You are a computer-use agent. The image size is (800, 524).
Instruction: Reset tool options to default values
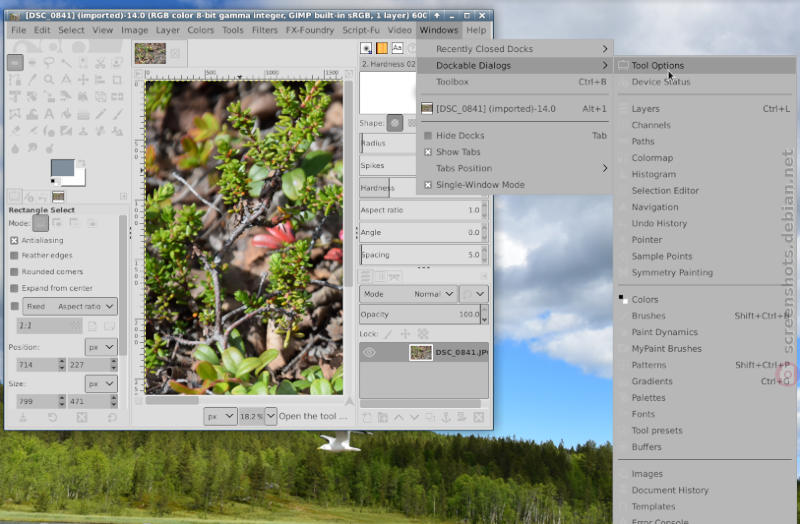112,418
